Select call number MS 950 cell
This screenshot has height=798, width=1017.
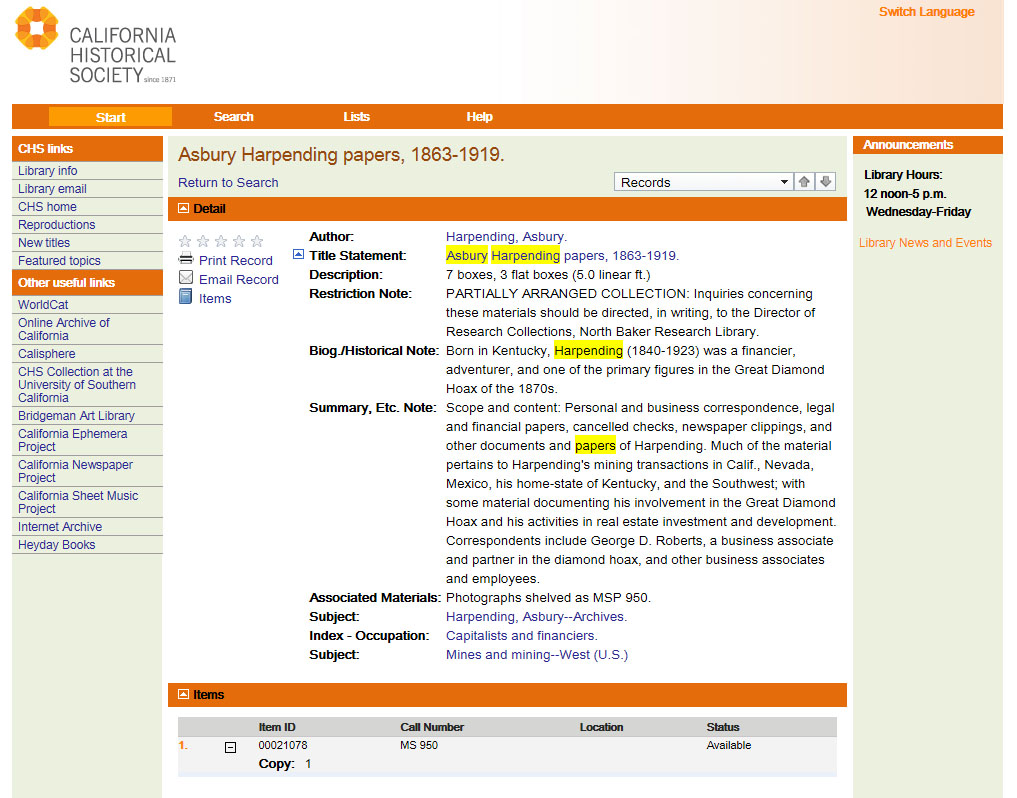pyautogui.click(x=419, y=745)
